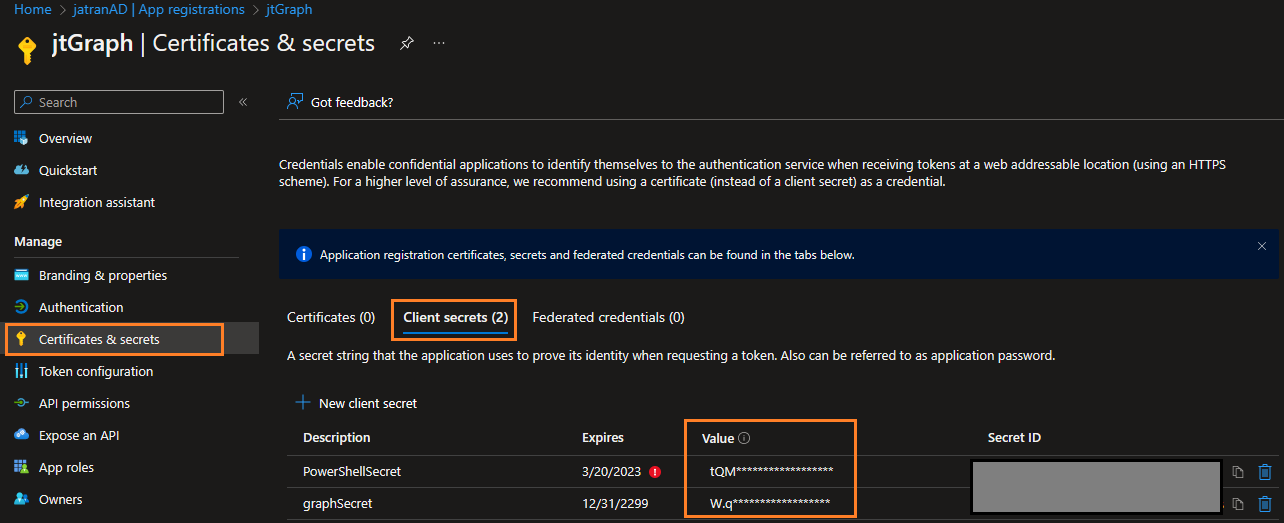Copy the graphSecret Secret ID
This screenshot has width=1284, height=523.
[x=1238, y=504]
